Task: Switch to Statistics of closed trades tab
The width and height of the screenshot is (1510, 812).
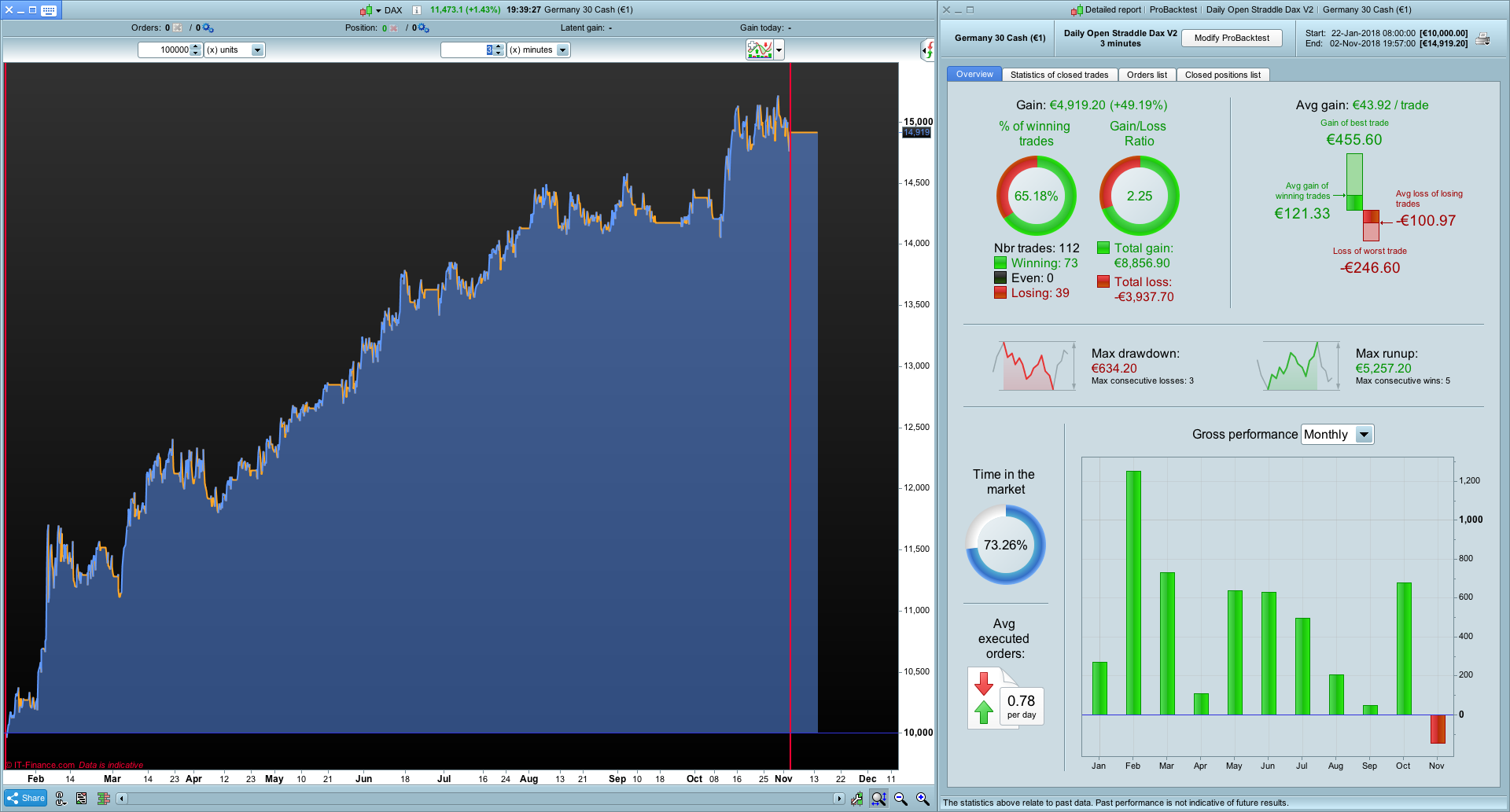Action: 1059,75
